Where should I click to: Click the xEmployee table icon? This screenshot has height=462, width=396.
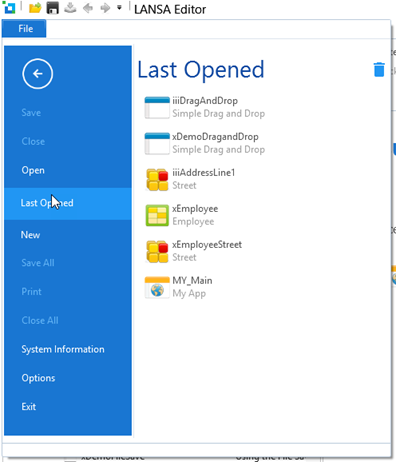click(157, 215)
